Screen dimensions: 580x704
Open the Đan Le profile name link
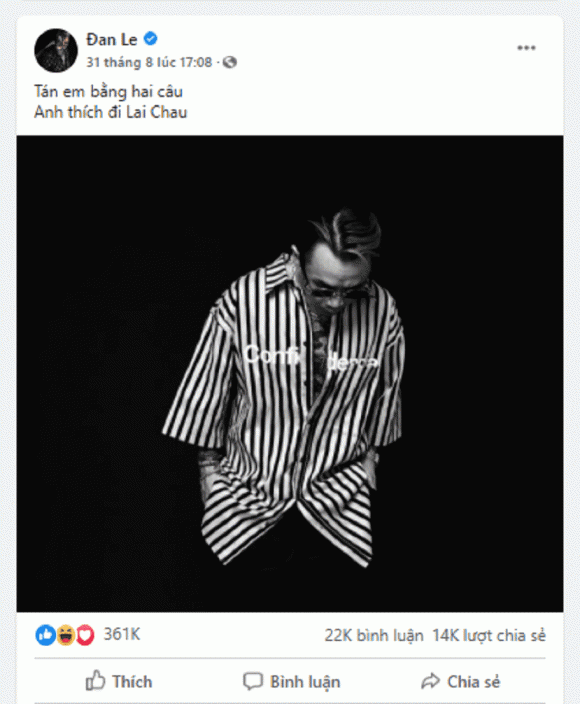pyautogui.click(x=112, y=40)
